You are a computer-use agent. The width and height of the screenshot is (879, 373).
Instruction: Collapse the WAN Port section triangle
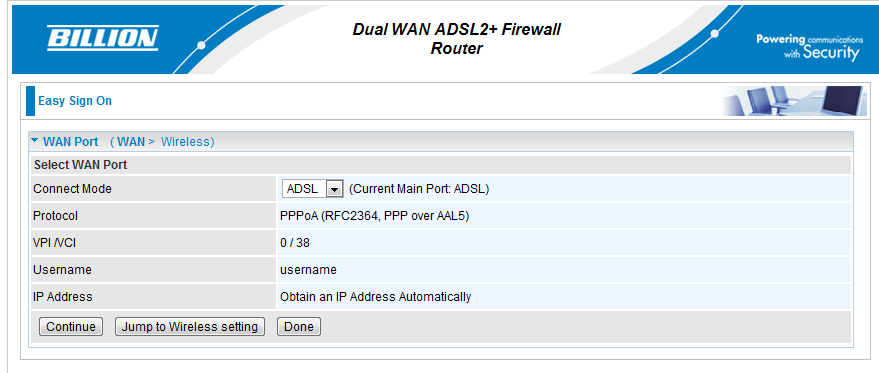(x=35, y=141)
